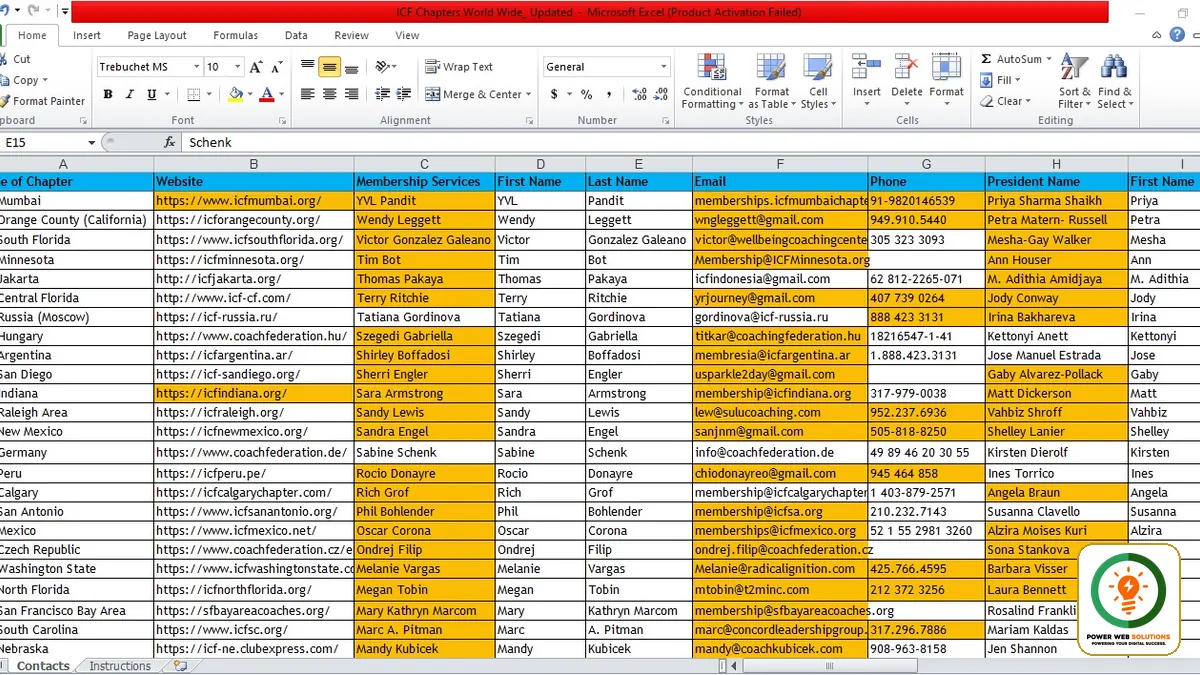Click the insert new worksheet tab icon
The width and height of the screenshot is (1200, 675).
click(179, 665)
